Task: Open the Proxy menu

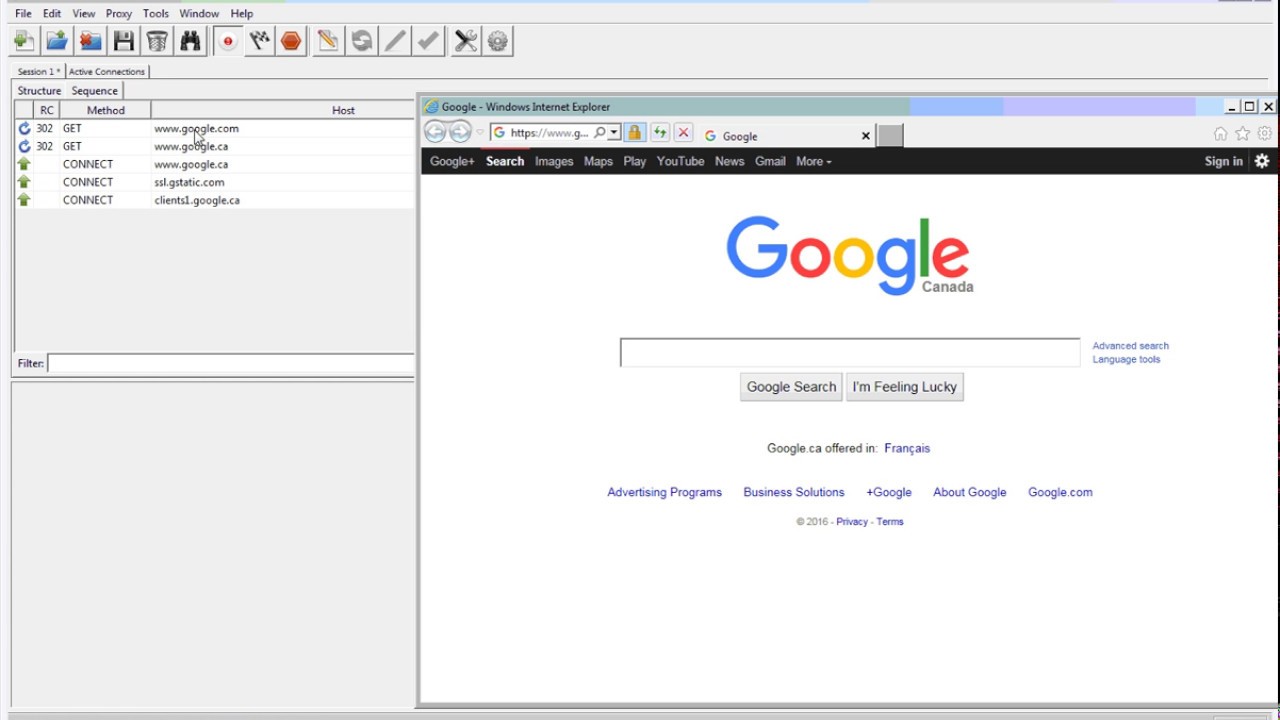Action: tap(119, 13)
